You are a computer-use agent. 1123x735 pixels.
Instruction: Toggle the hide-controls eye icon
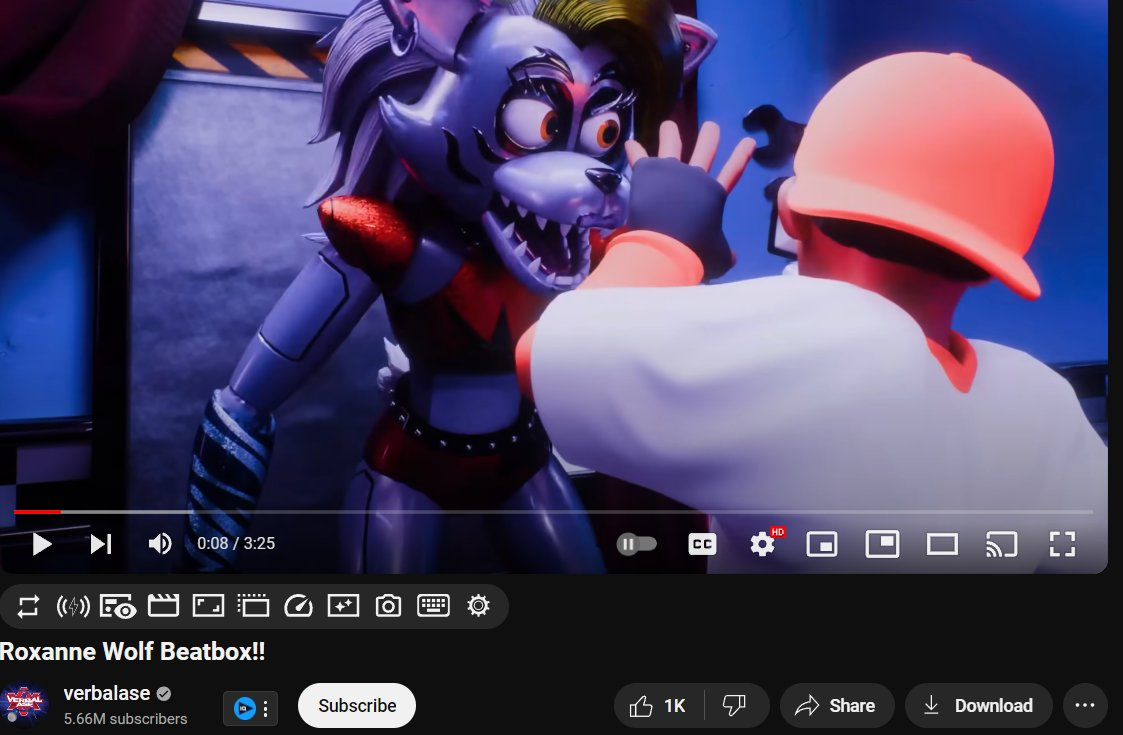118,607
